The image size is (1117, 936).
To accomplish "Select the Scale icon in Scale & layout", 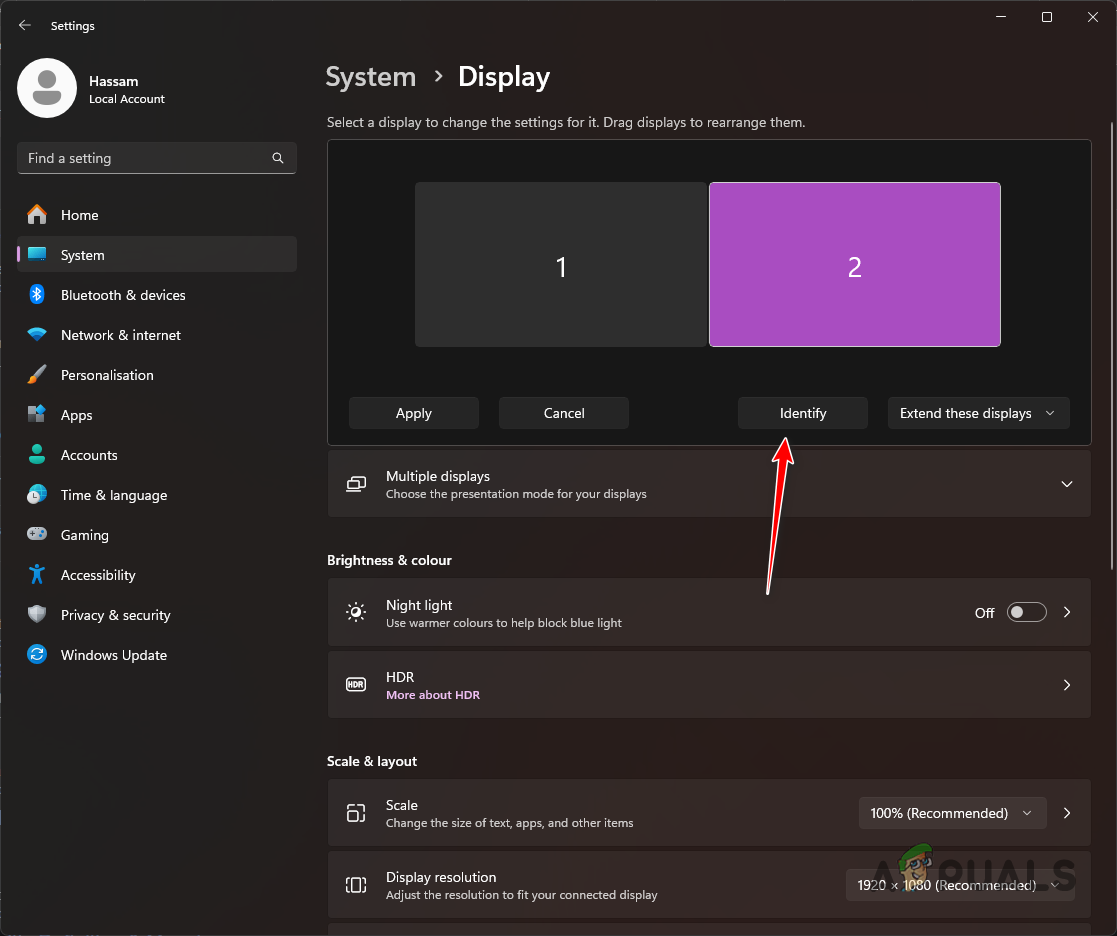I will click(356, 813).
